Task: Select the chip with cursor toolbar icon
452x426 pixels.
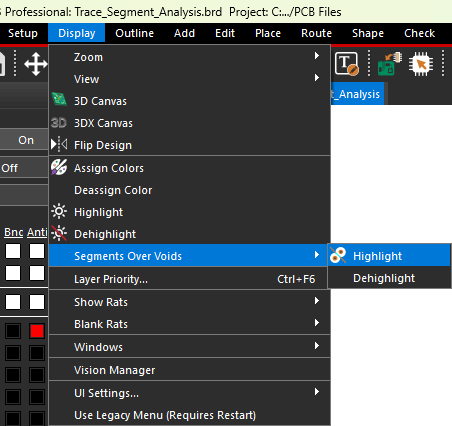Action: tap(421, 64)
